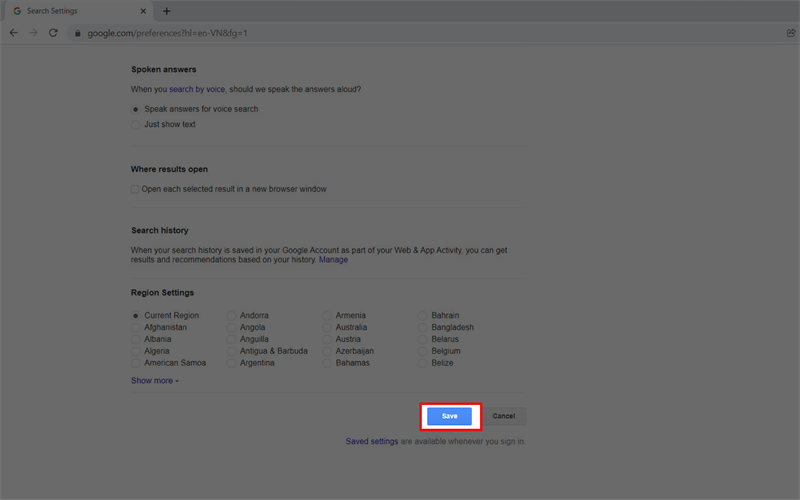Click the Cancel button
The image size is (800, 500).
point(503,416)
